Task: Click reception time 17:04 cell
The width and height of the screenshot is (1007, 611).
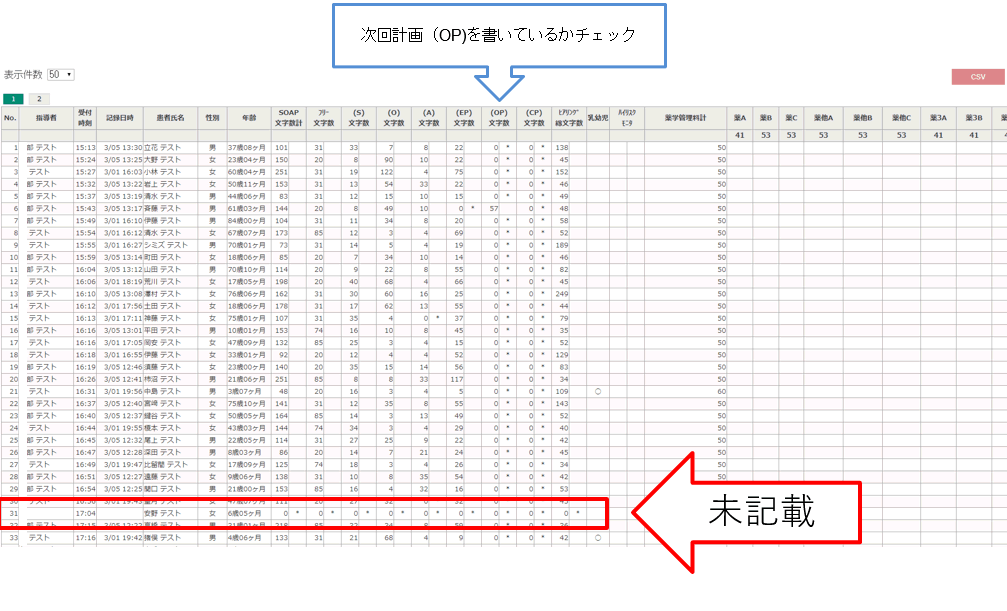Action: click(85, 513)
